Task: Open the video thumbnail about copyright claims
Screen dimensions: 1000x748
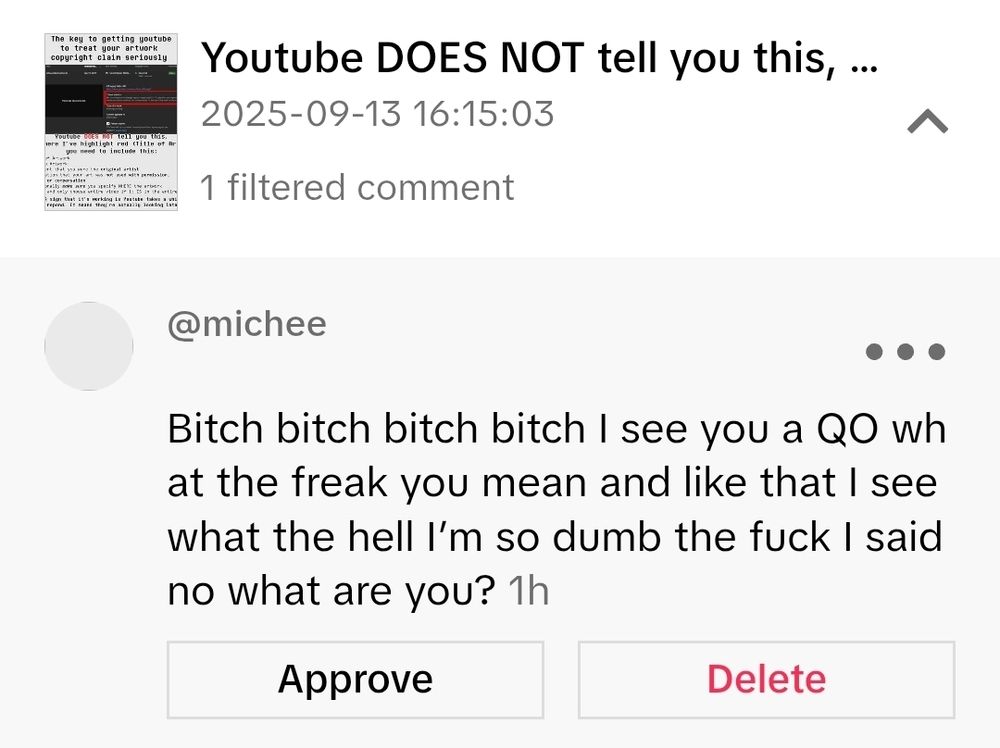Action: tap(111, 121)
